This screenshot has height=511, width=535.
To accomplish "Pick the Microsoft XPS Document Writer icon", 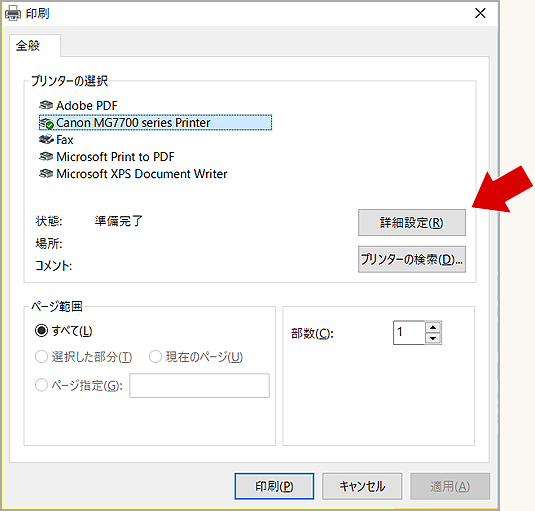I will pyautogui.click(x=46, y=173).
